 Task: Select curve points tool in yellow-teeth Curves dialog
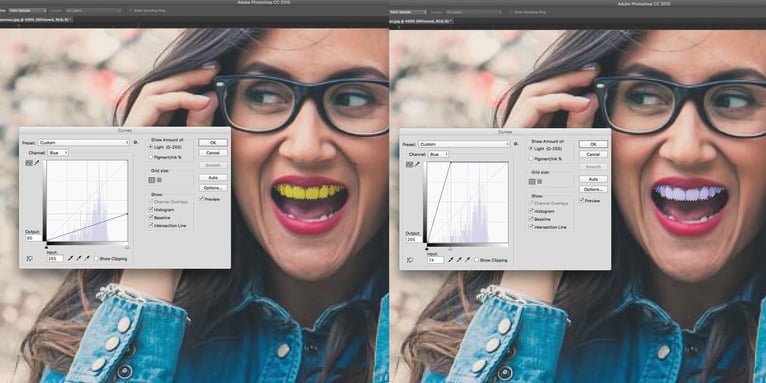coord(29,163)
